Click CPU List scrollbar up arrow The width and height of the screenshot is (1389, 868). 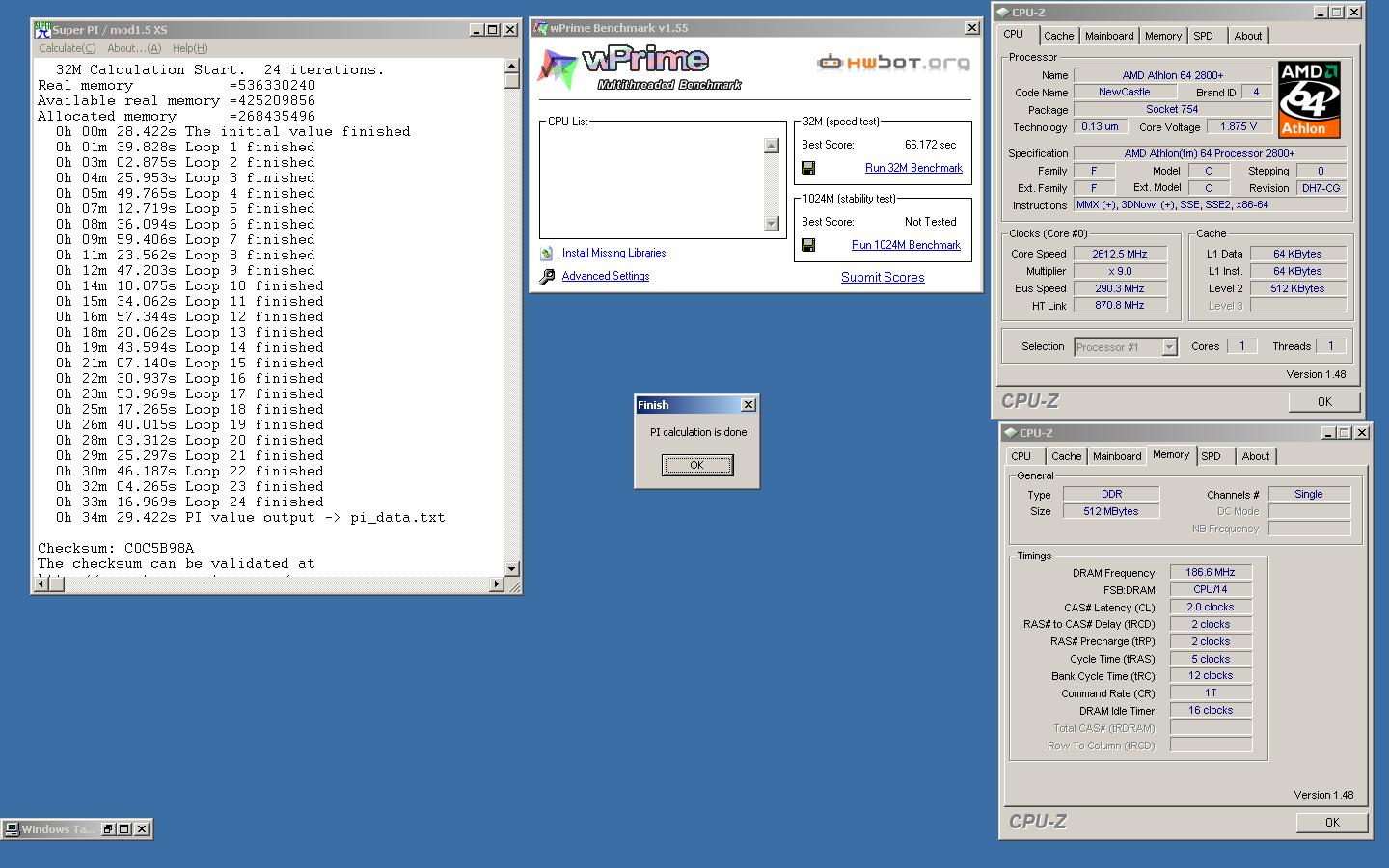tap(771, 146)
